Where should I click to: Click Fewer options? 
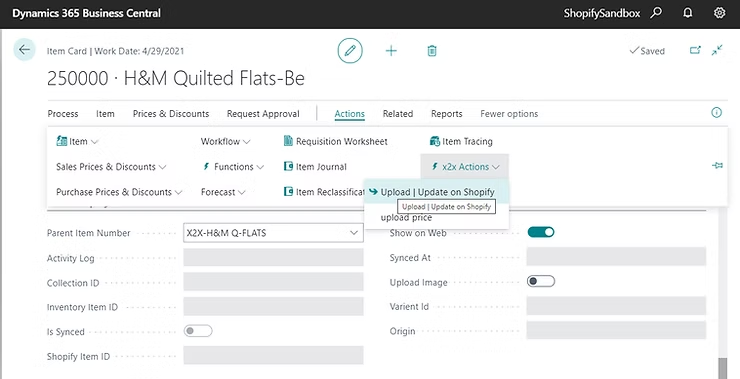(509, 114)
